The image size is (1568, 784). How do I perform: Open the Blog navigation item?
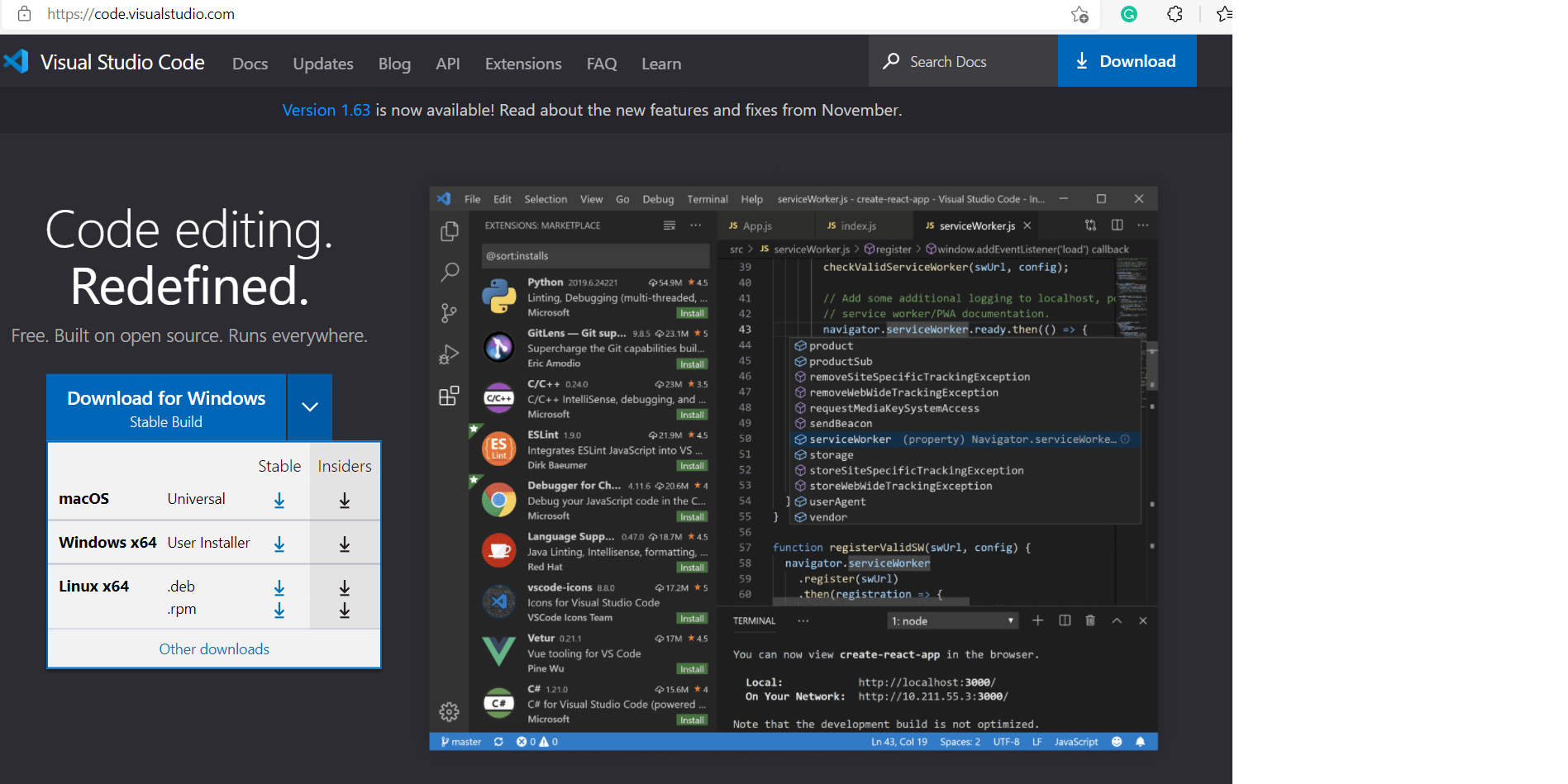[394, 64]
